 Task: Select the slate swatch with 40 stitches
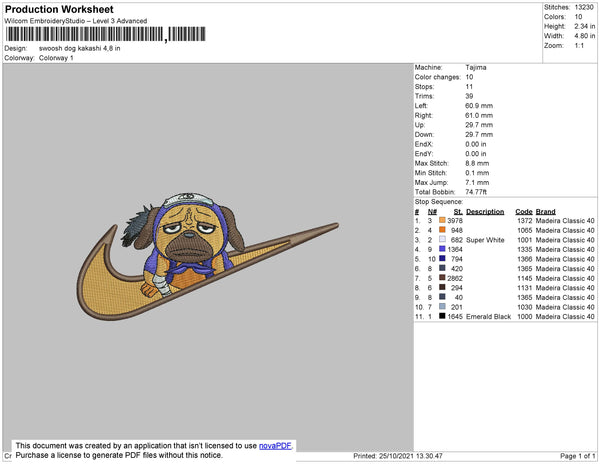pos(442,297)
